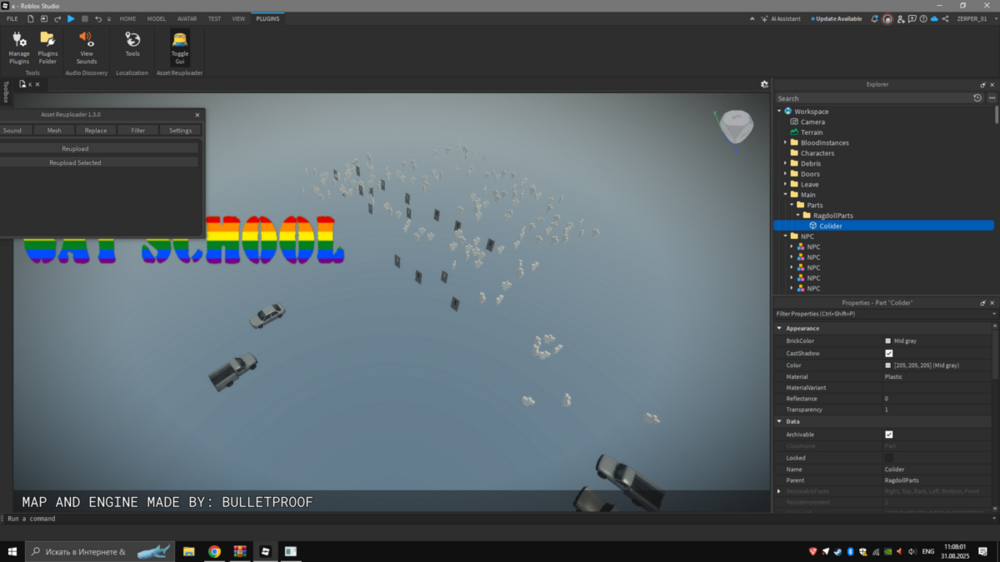This screenshot has height=562, width=1000.
Task: Click the Undo arrow icon
Action: point(98,19)
